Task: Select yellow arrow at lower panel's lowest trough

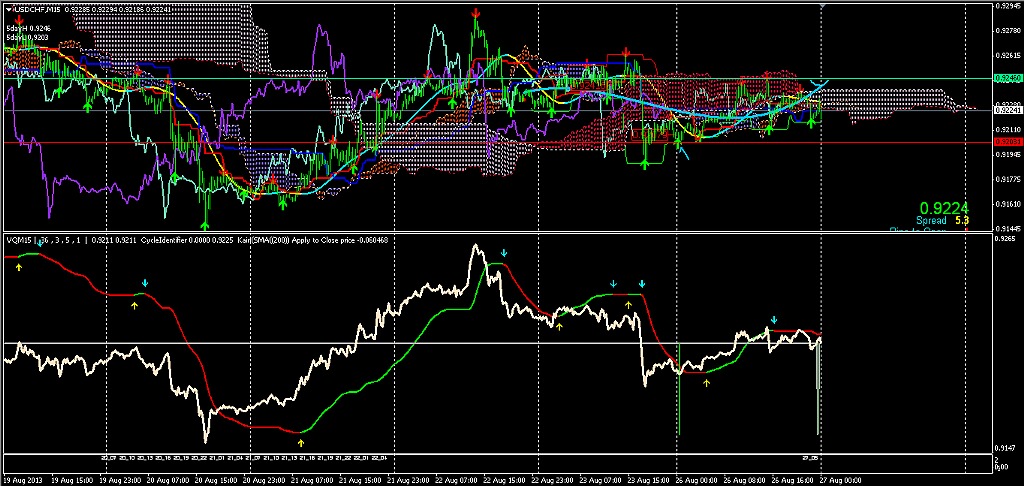Action: (302, 442)
